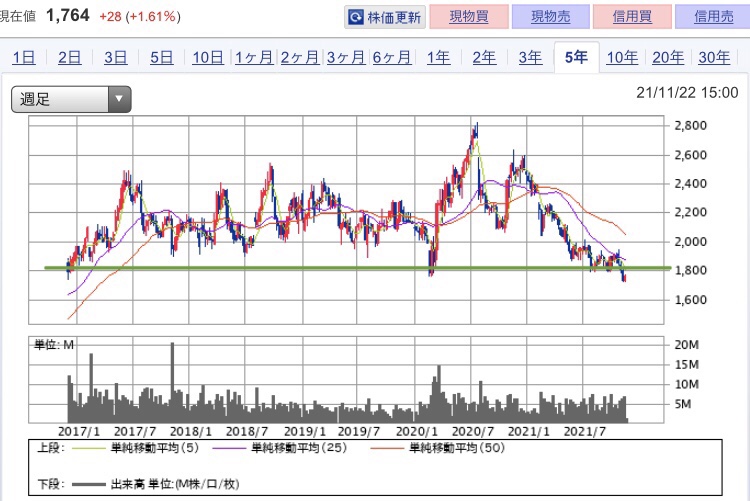Select the 5日 period tab
The height and width of the screenshot is (501, 750).
point(161,57)
